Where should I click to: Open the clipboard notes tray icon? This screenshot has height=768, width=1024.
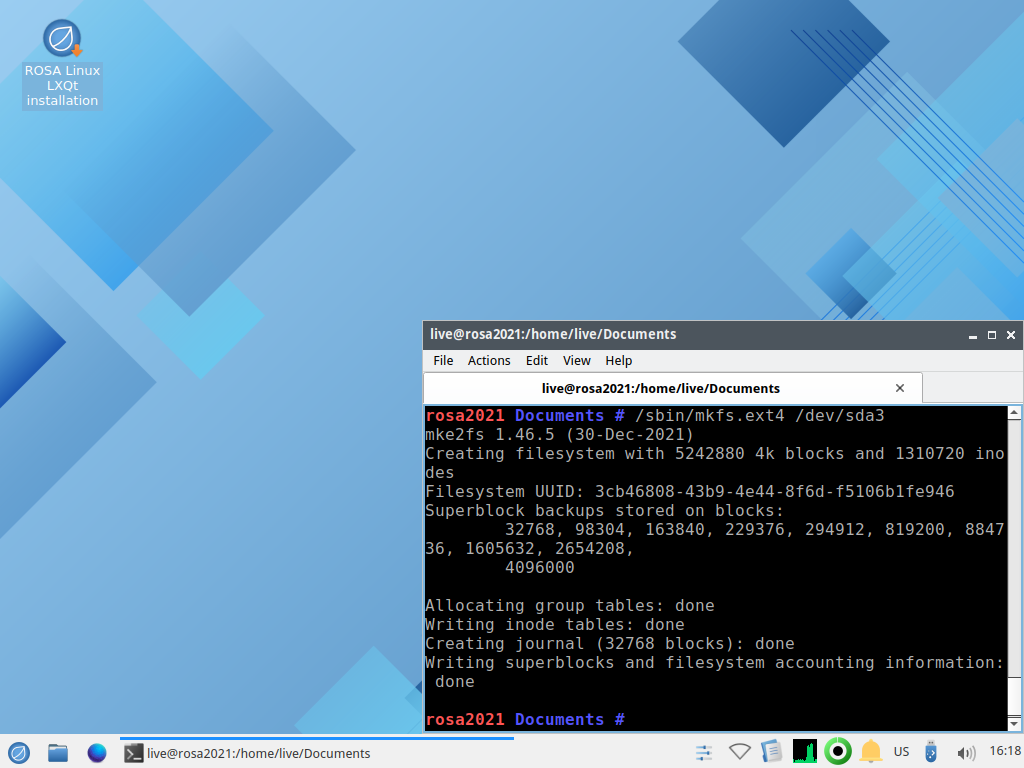771,752
